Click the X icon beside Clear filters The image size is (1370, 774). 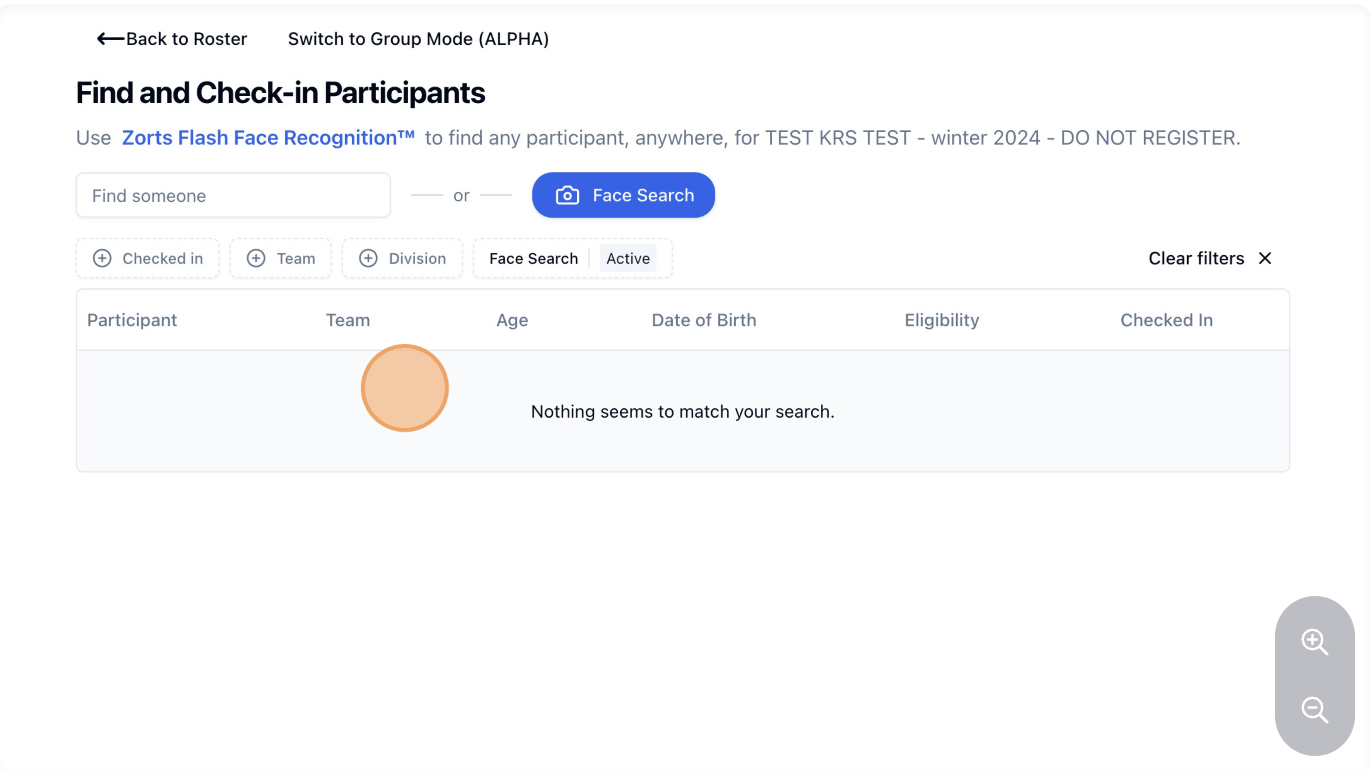point(1265,259)
